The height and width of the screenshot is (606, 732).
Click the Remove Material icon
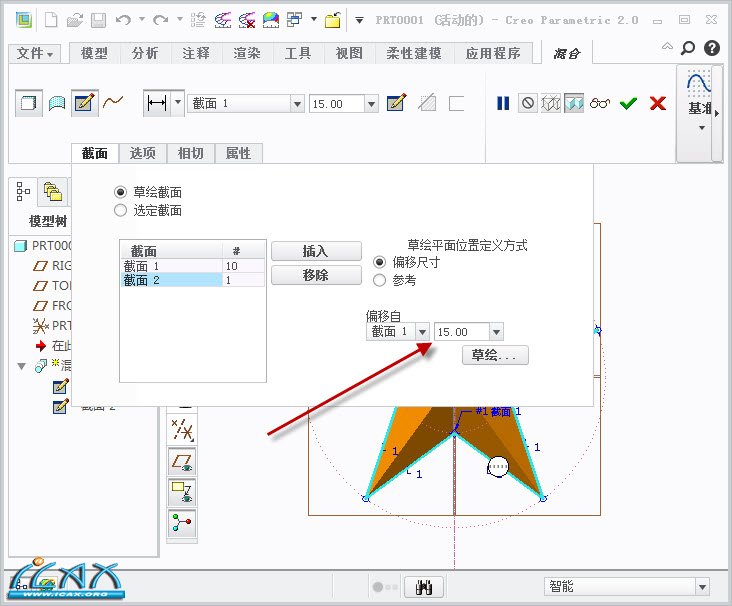(427, 103)
